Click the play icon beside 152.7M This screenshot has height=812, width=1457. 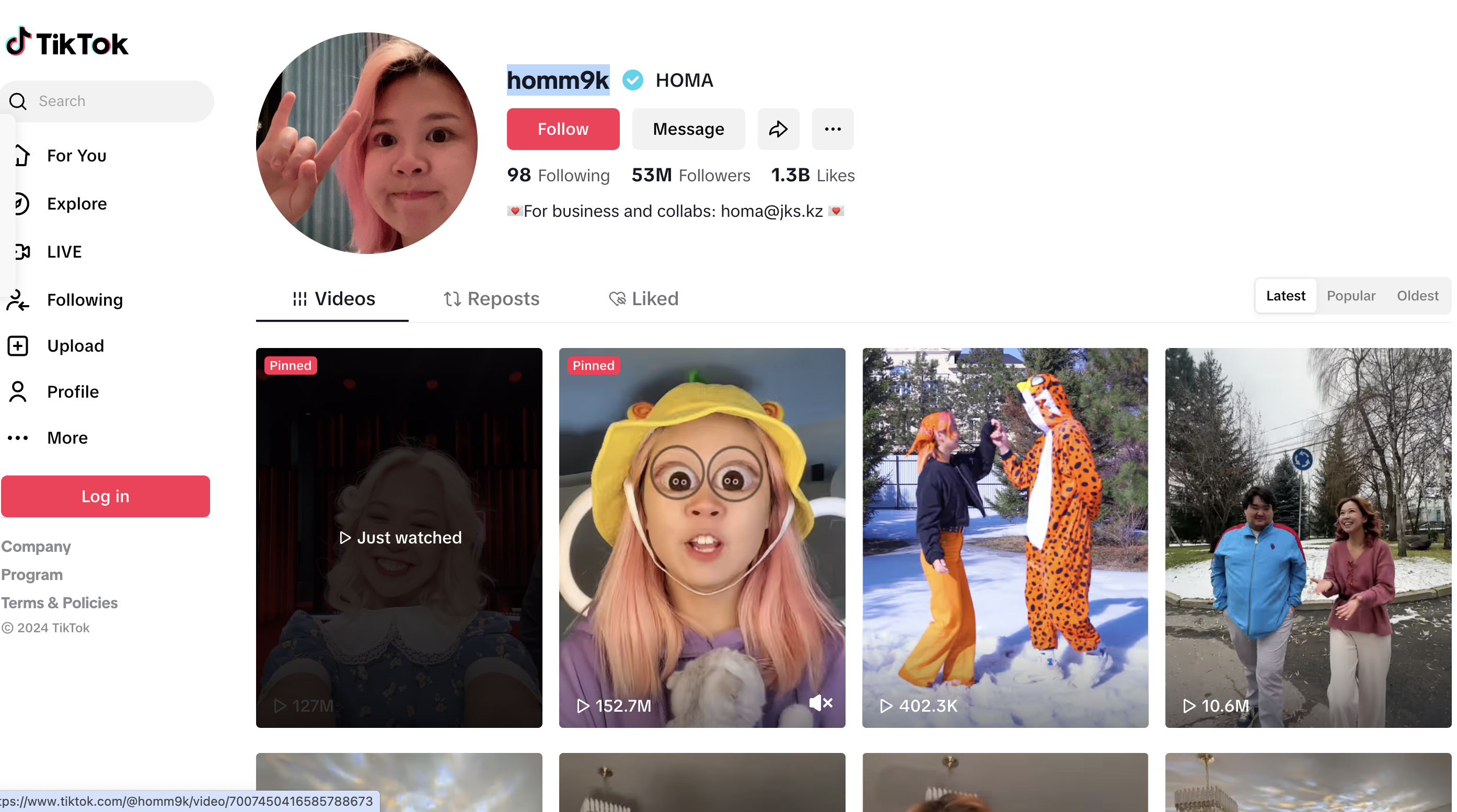click(583, 706)
